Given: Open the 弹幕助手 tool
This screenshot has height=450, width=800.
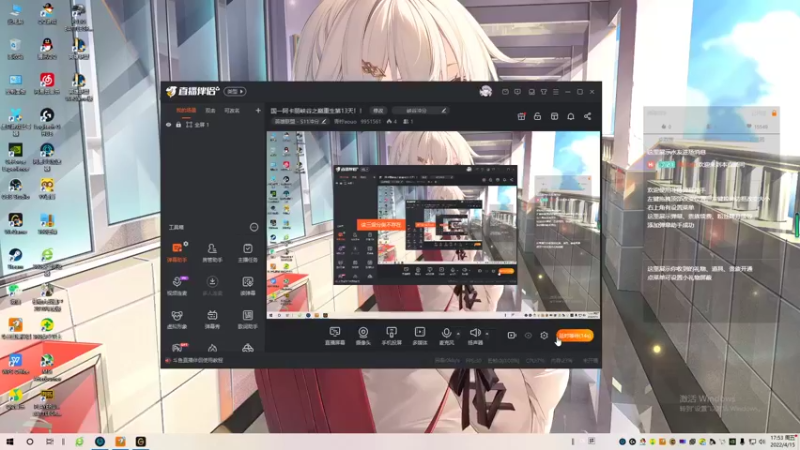Looking at the screenshot, I should point(177,252).
